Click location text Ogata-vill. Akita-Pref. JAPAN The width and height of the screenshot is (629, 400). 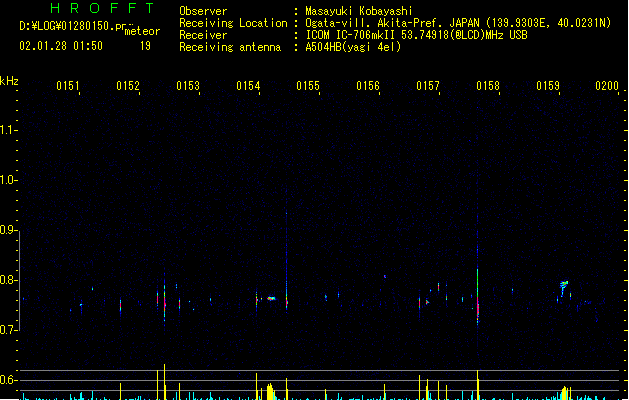392,23
